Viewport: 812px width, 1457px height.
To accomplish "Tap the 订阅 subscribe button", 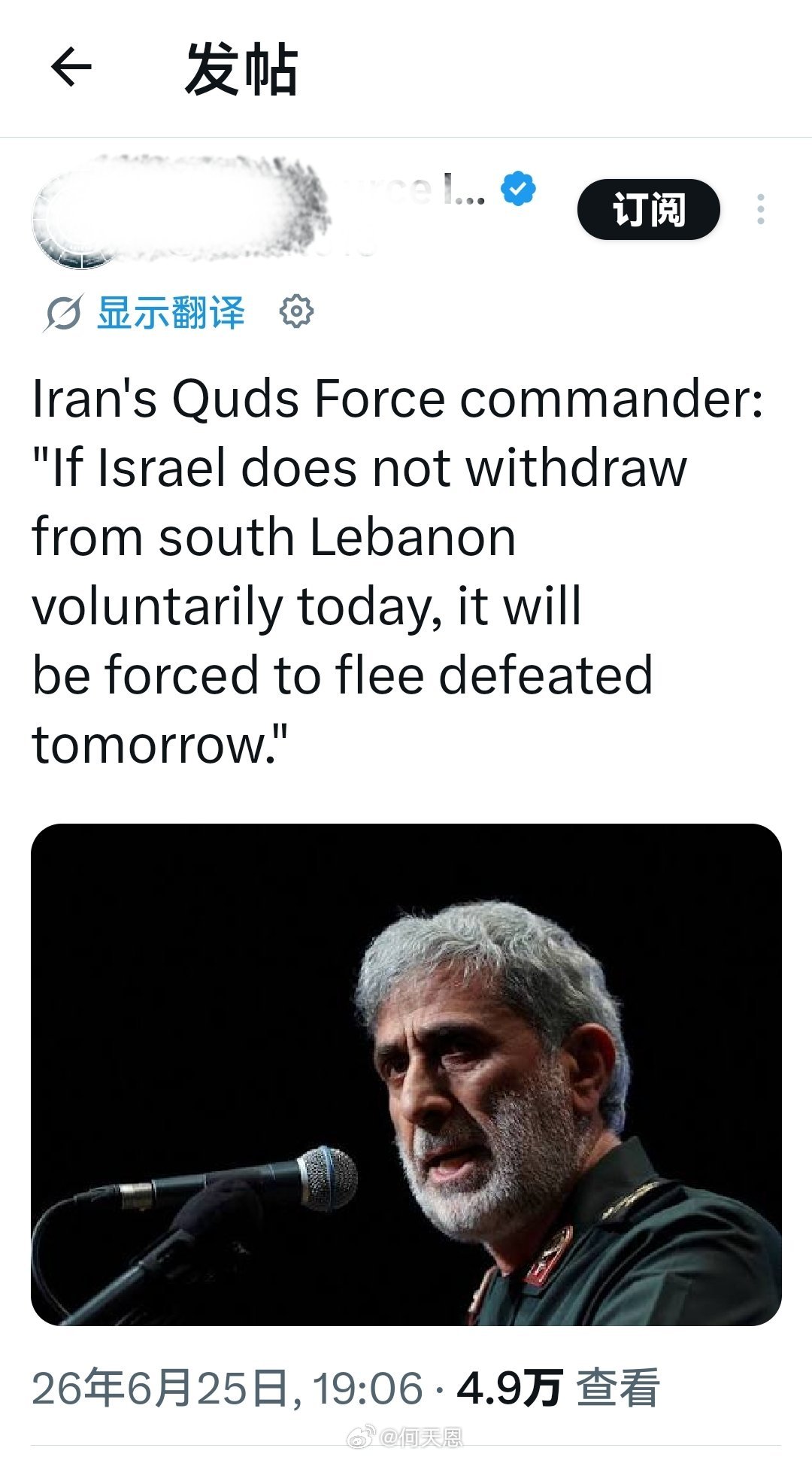I will [648, 210].
